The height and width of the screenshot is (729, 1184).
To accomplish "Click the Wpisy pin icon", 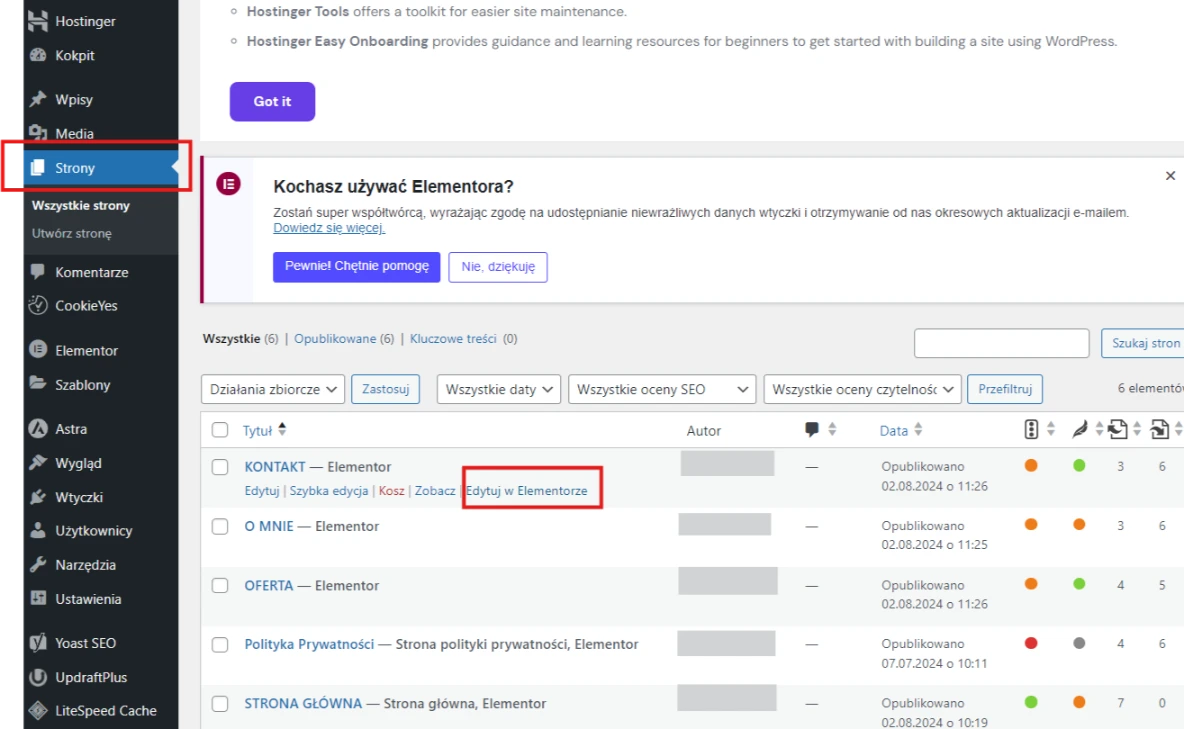I will click(x=38, y=100).
